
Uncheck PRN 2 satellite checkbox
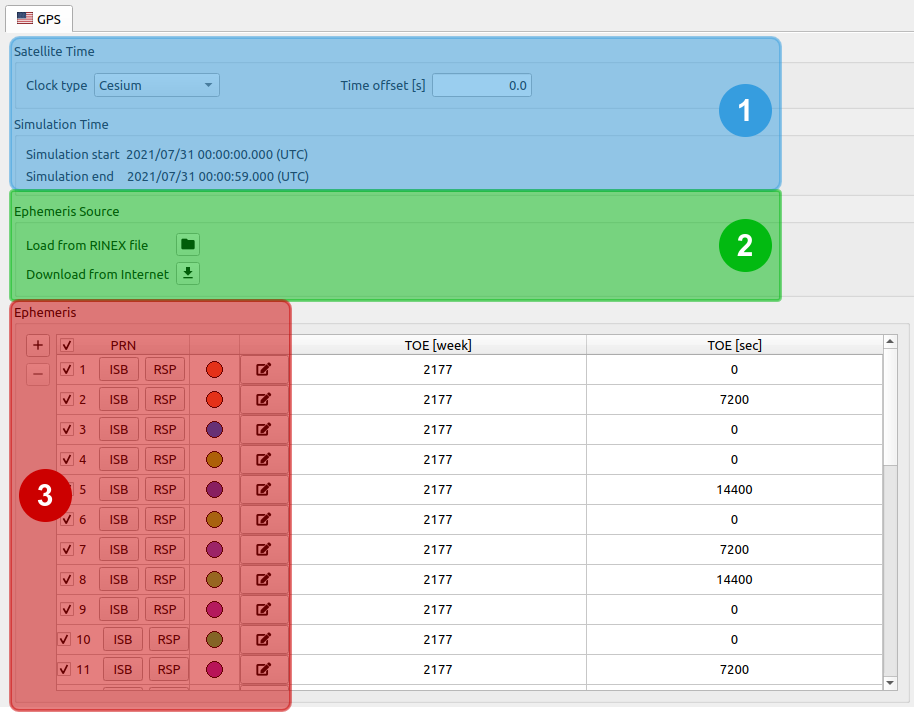(x=67, y=400)
